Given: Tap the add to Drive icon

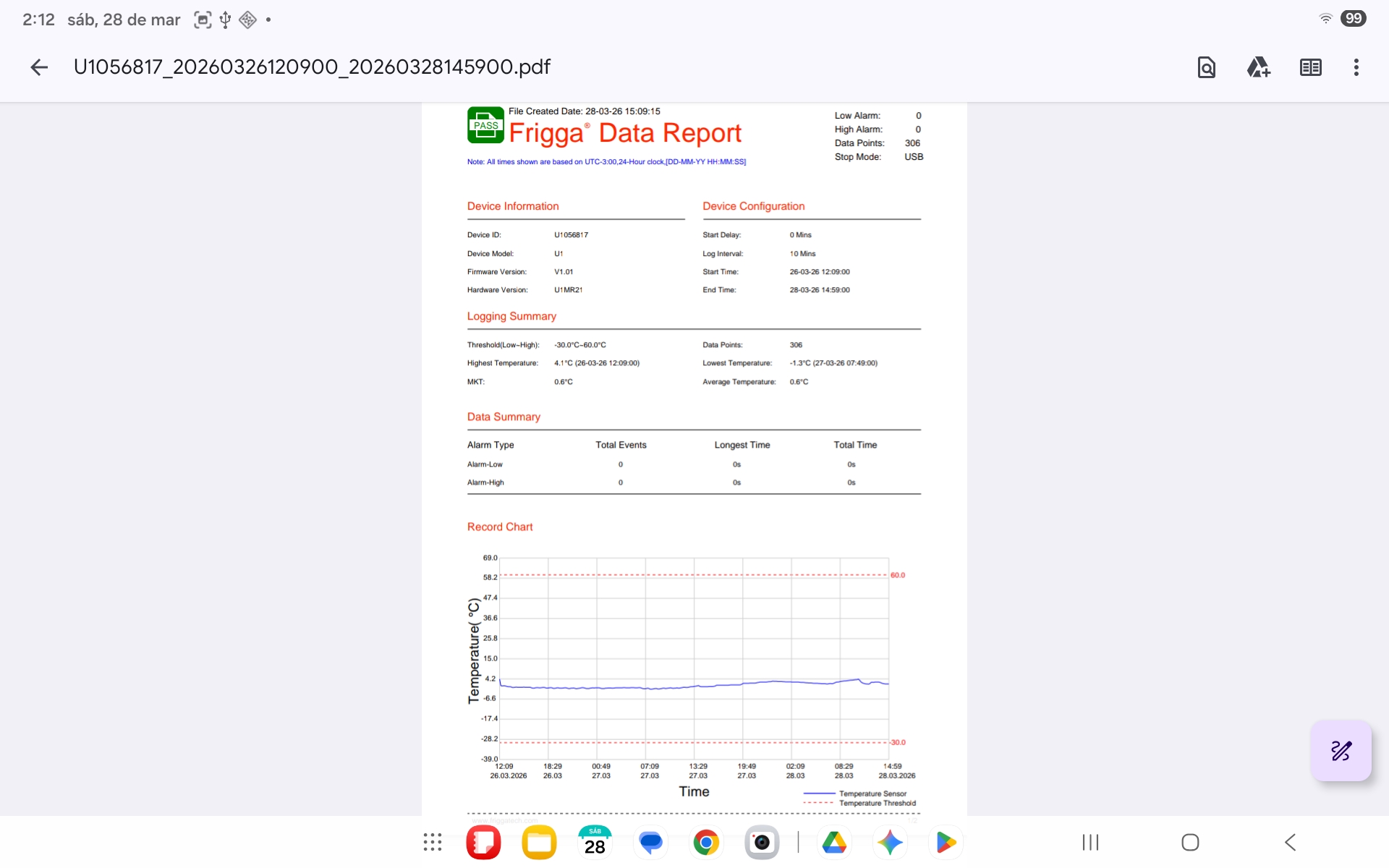Looking at the screenshot, I should (1258, 67).
